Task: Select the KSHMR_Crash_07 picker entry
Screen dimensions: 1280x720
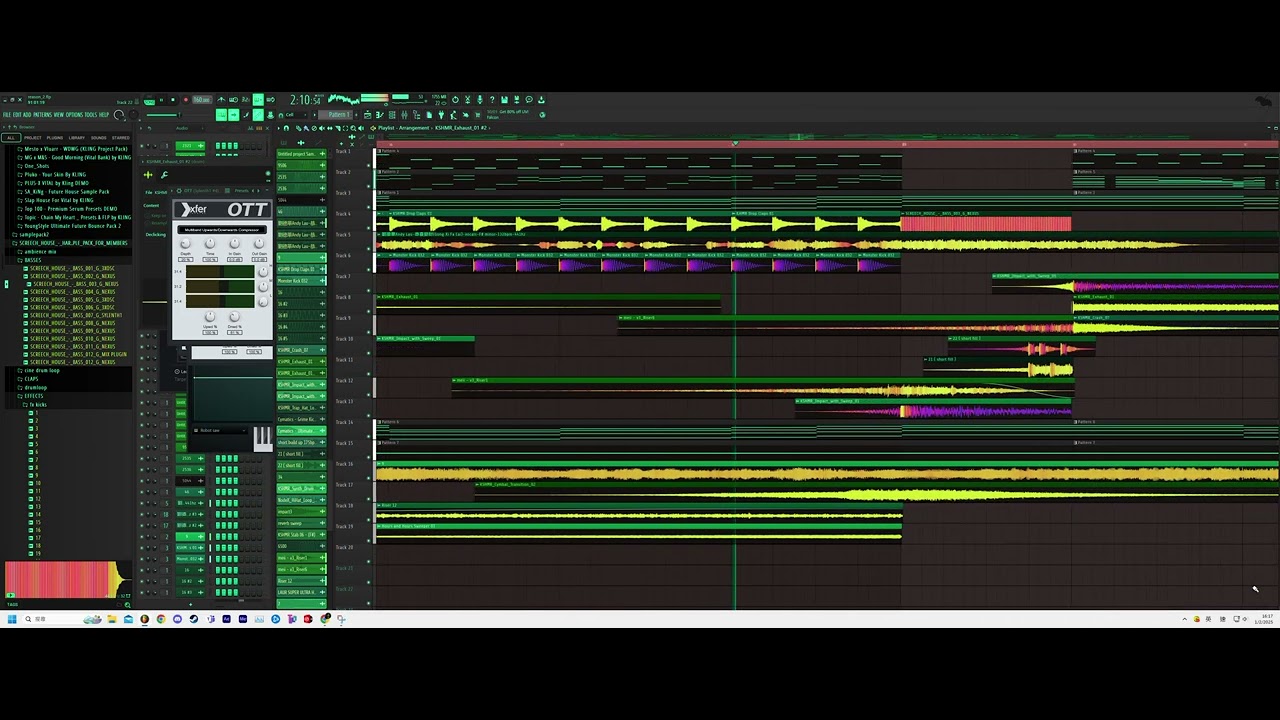Action: click(302, 350)
